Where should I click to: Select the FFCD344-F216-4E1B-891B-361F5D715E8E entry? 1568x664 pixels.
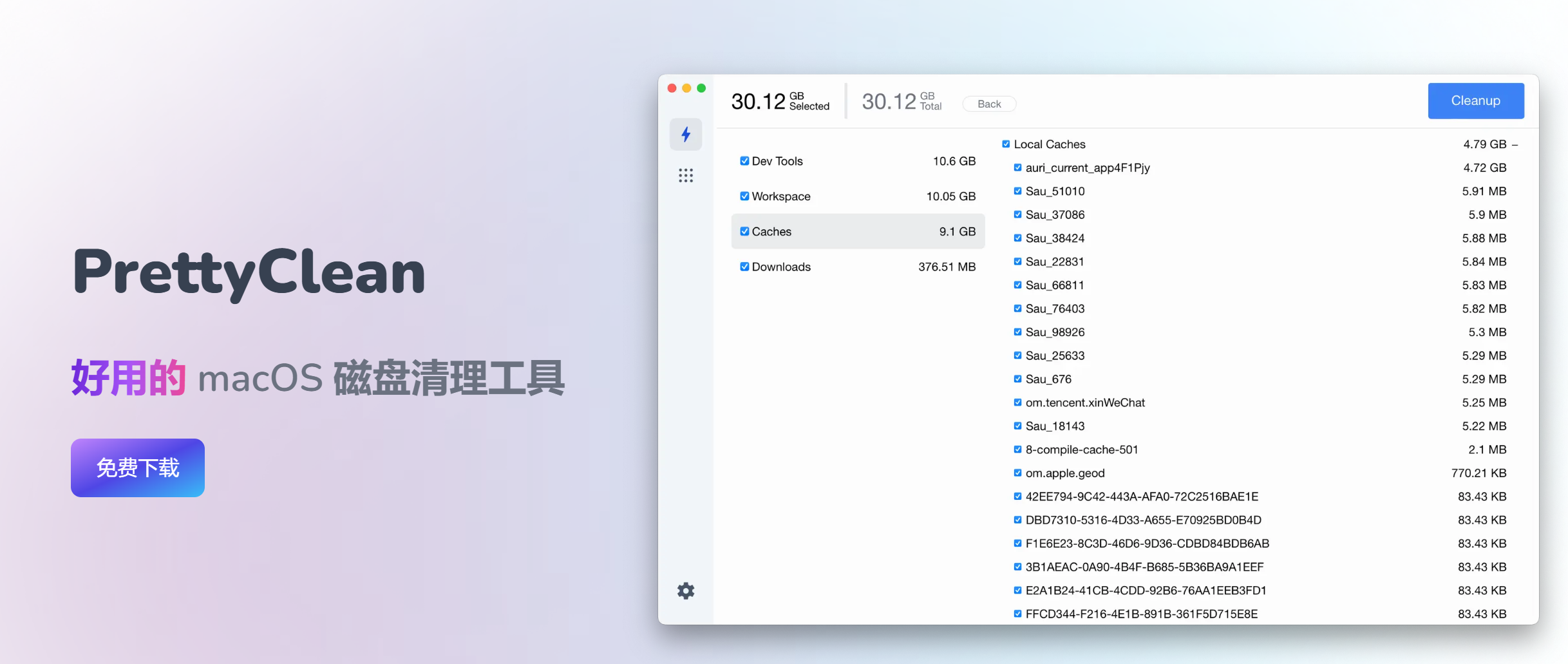coord(1260,614)
